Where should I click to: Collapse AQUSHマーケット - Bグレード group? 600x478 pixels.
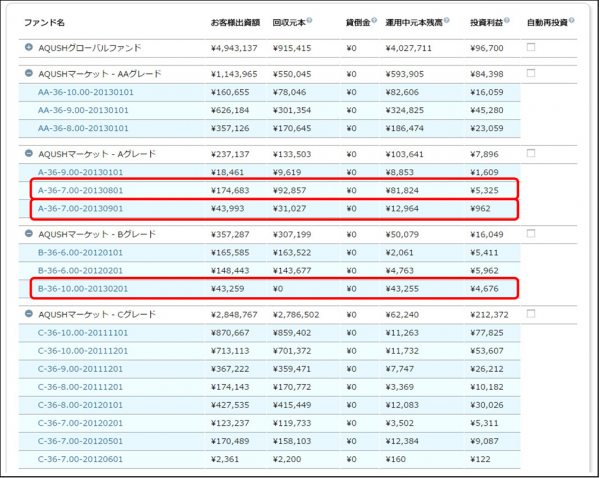point(29,233)
